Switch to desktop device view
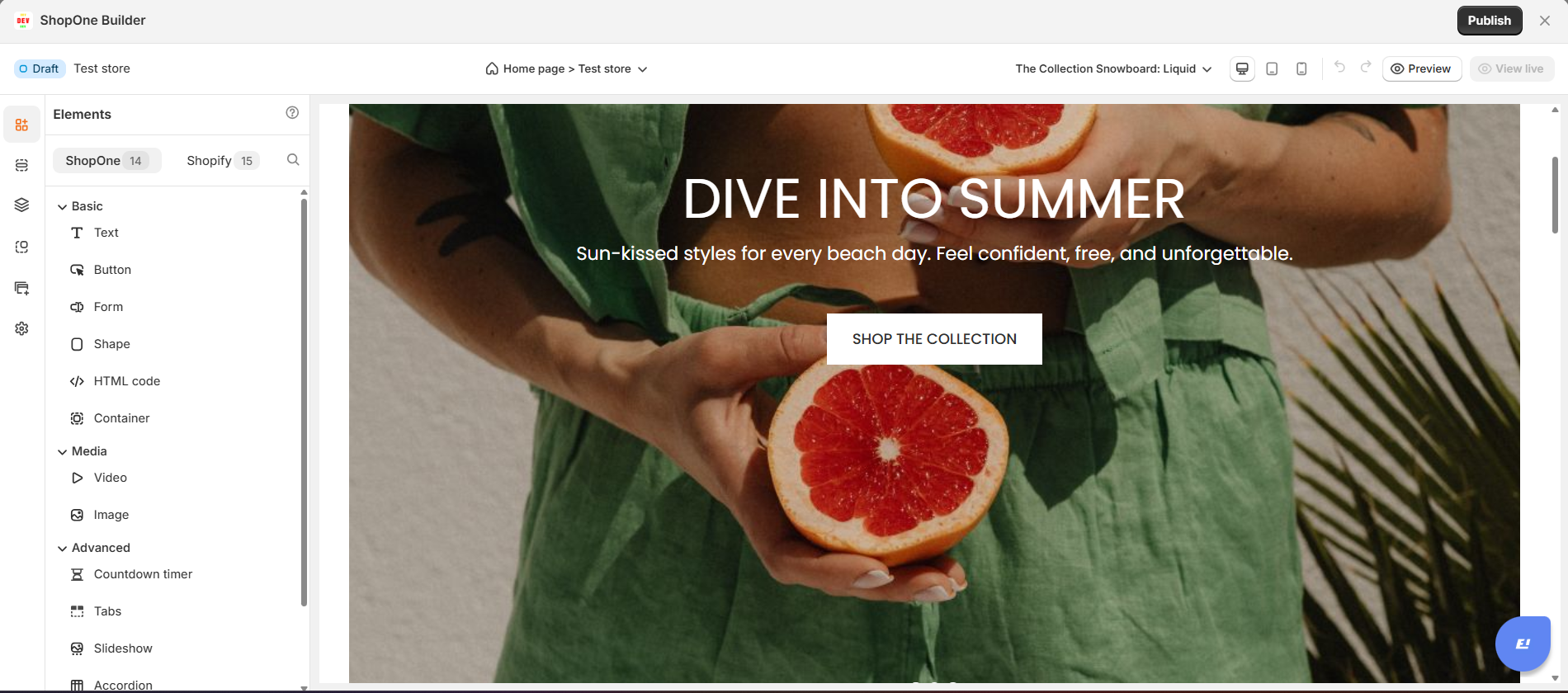Image resolution: width=1568 pixels, height=693 pixels. tap(1242, 68)
